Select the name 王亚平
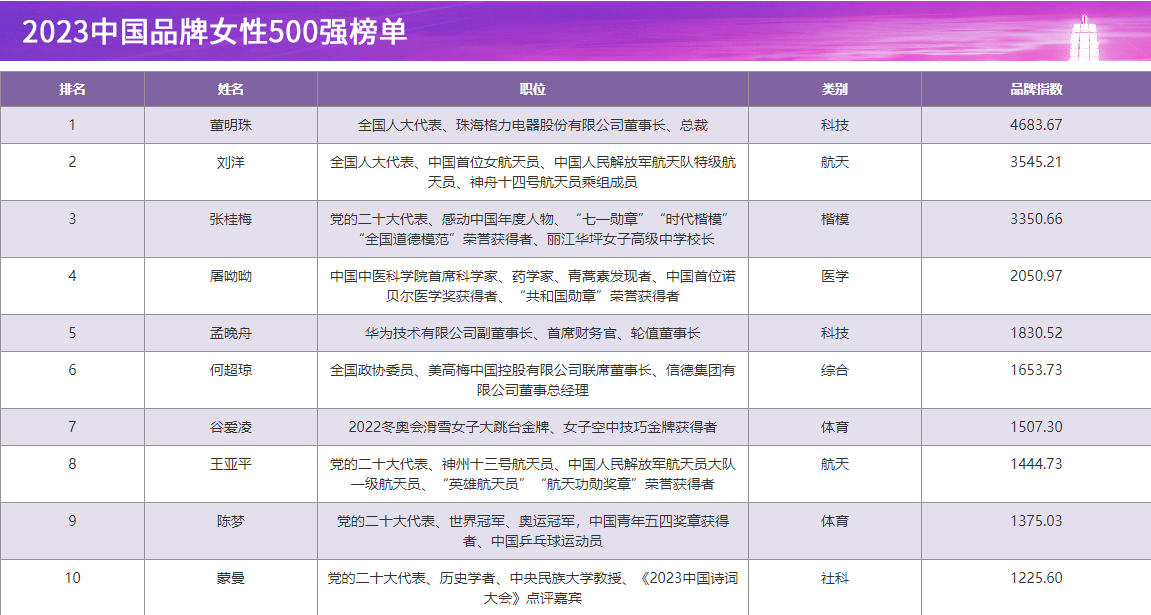This screenshot has height=615, width=1151. [x=230, y=465]
